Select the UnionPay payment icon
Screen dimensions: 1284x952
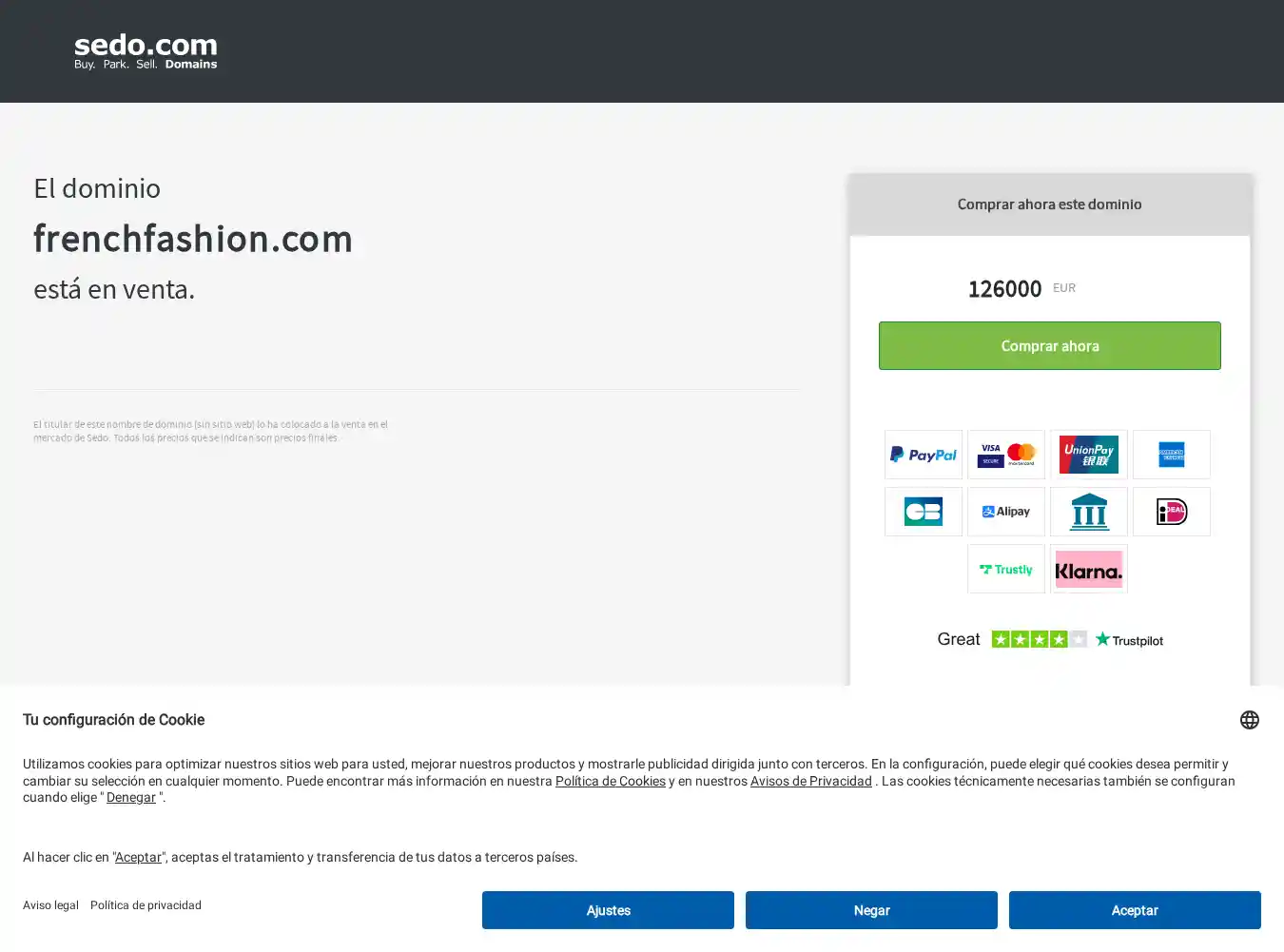[x=1089, y=455]
